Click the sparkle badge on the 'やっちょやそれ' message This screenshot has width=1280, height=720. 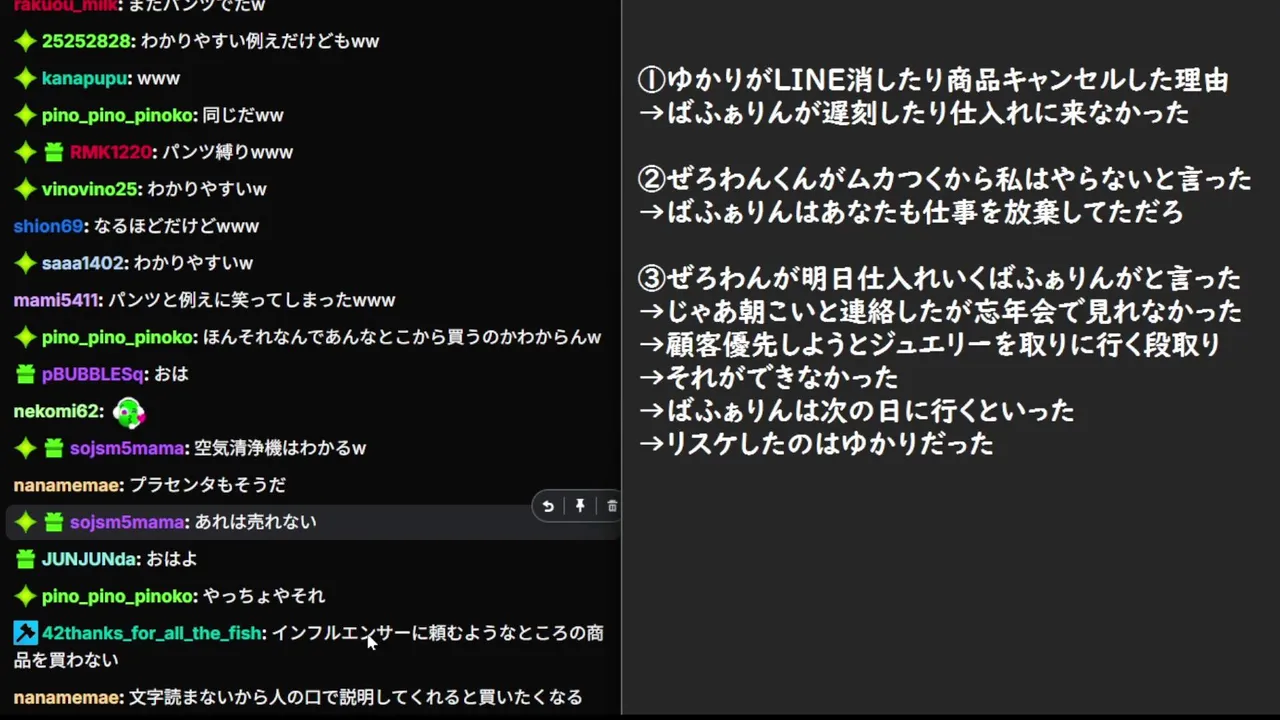point(25,596)
